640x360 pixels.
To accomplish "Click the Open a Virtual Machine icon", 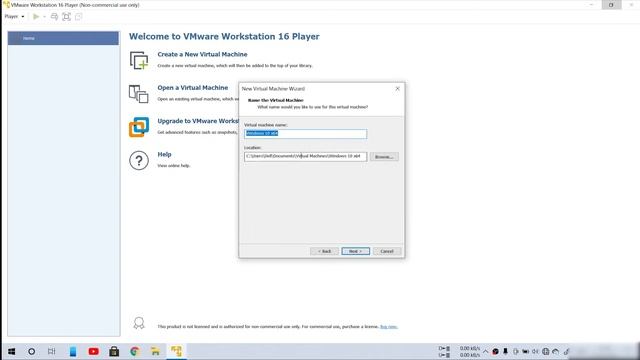I will point(139,94).
